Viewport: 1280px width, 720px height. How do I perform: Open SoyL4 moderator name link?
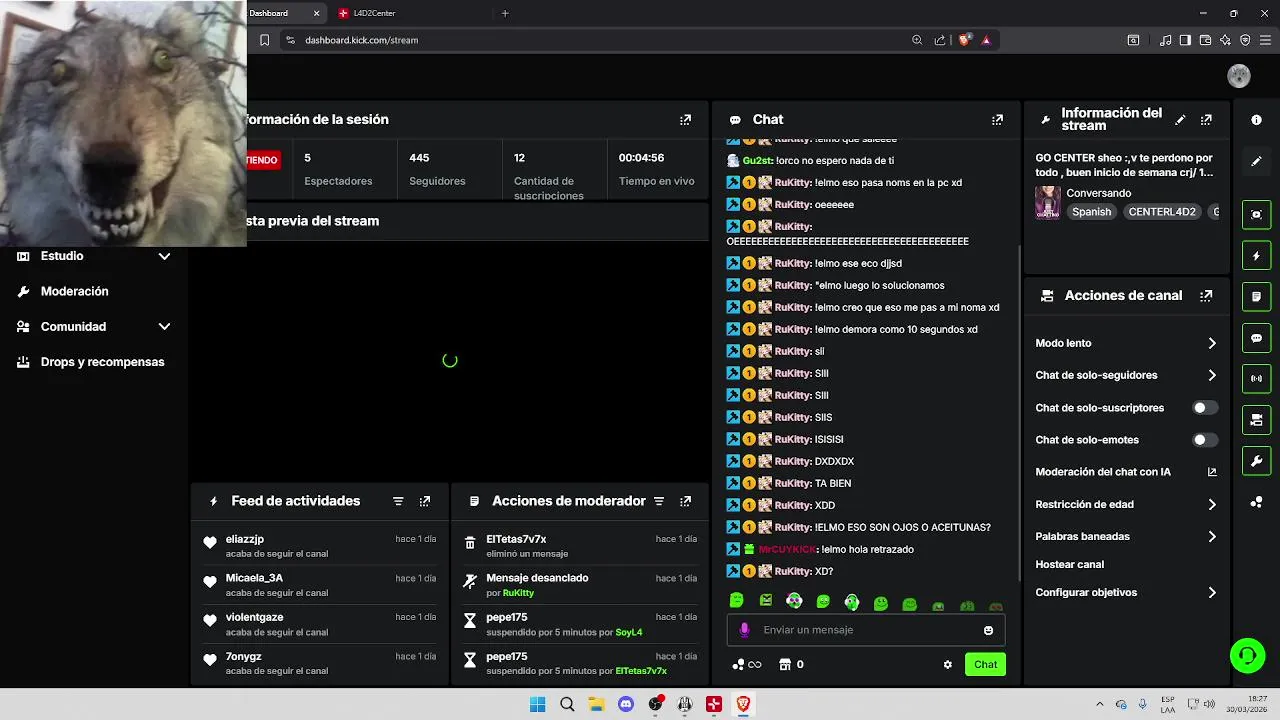[629, 632]
